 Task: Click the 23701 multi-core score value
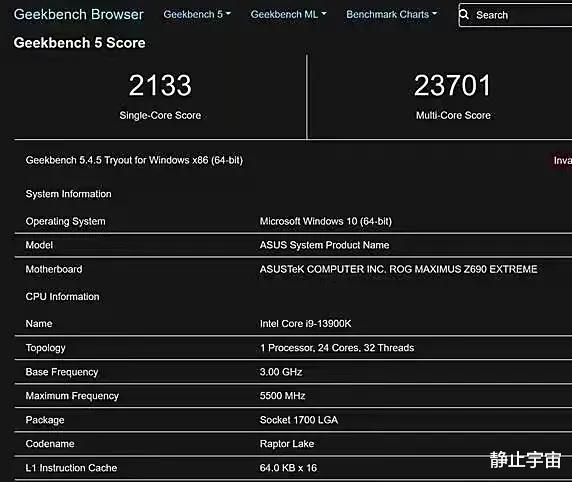point(453,85)
